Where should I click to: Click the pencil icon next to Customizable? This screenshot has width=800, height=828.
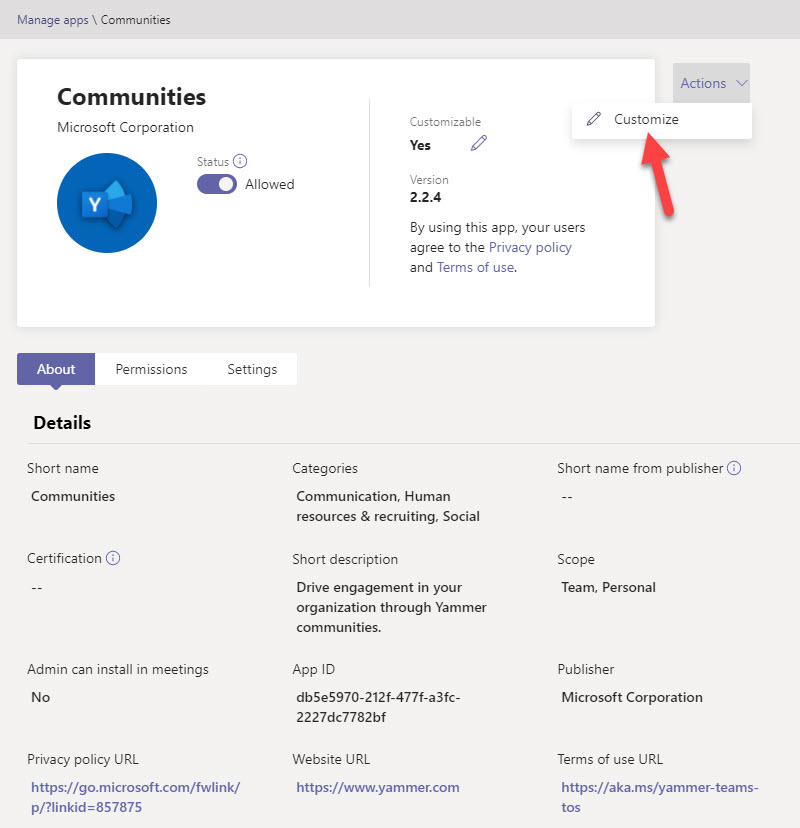click(x=479, y=144)
